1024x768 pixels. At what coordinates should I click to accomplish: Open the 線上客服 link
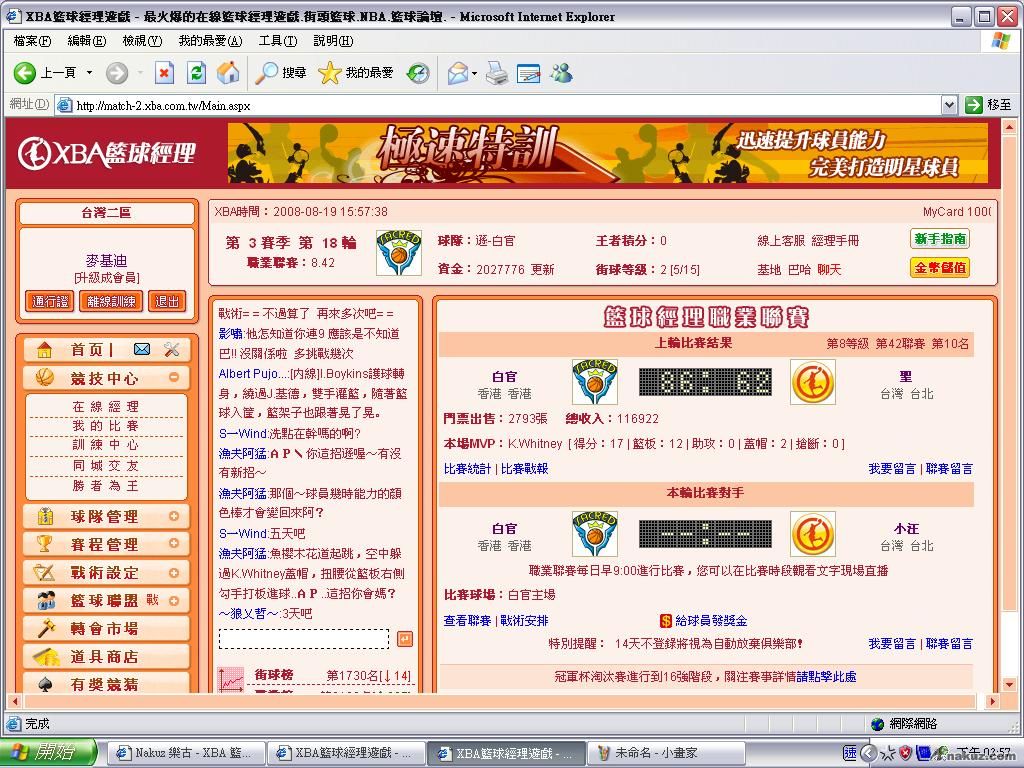pyautogui.click(x=781, y=240)
